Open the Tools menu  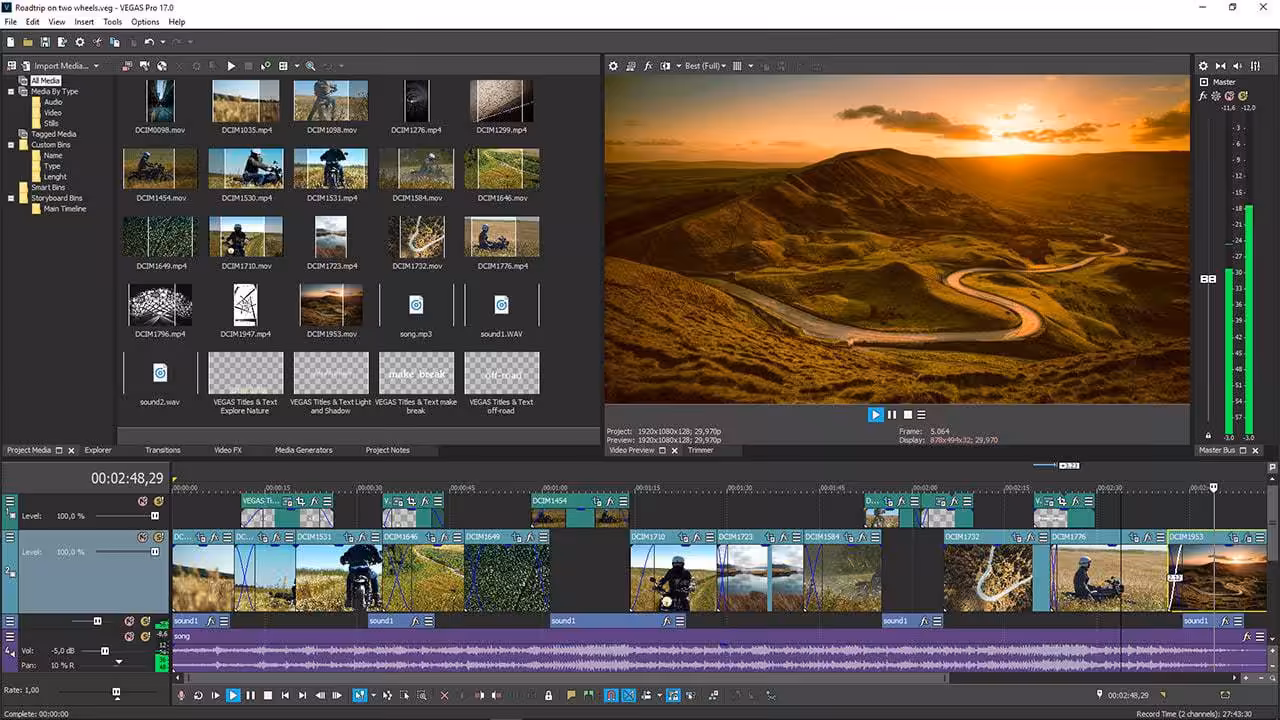(112, 22)
